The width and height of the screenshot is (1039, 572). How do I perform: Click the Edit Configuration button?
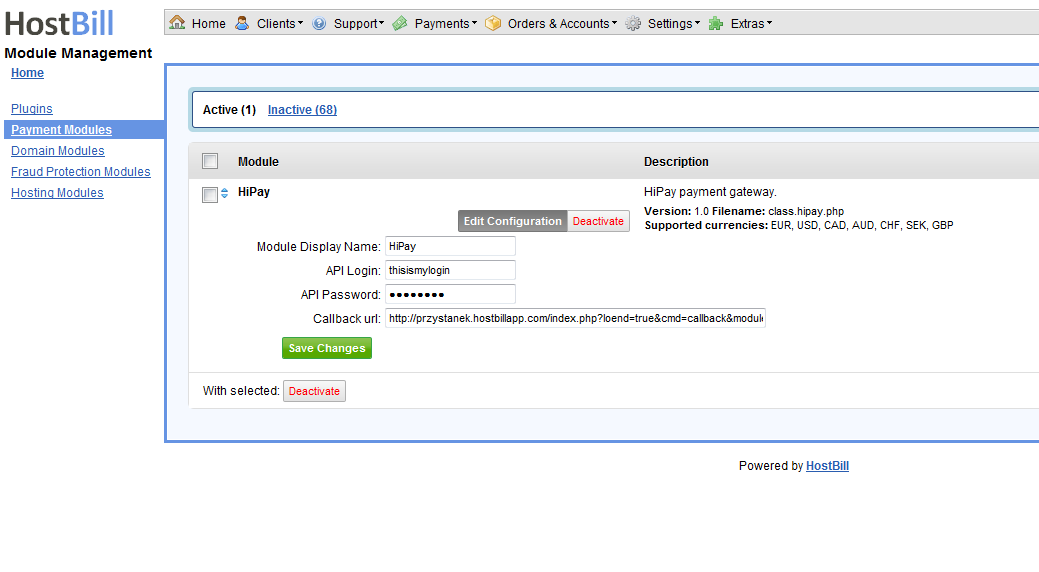[512, 221]
